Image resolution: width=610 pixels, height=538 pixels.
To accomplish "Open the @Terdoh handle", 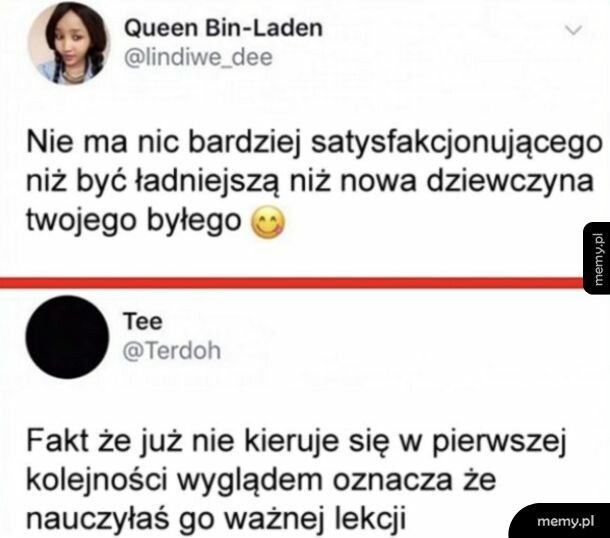I will tap(172, 350).
